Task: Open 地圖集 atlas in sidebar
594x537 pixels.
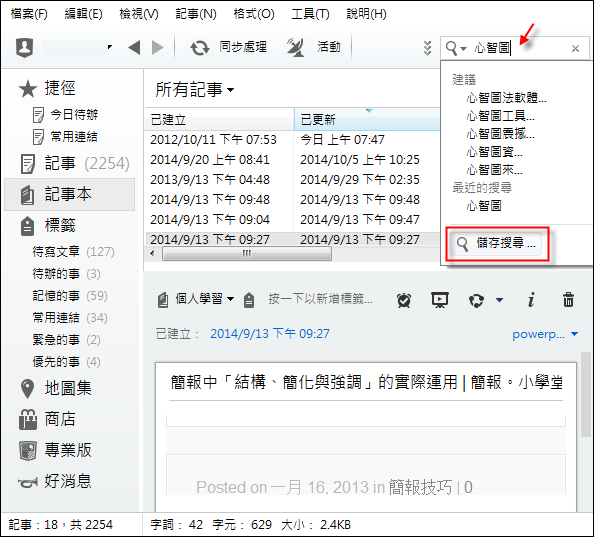Action: tap(56, 389)
